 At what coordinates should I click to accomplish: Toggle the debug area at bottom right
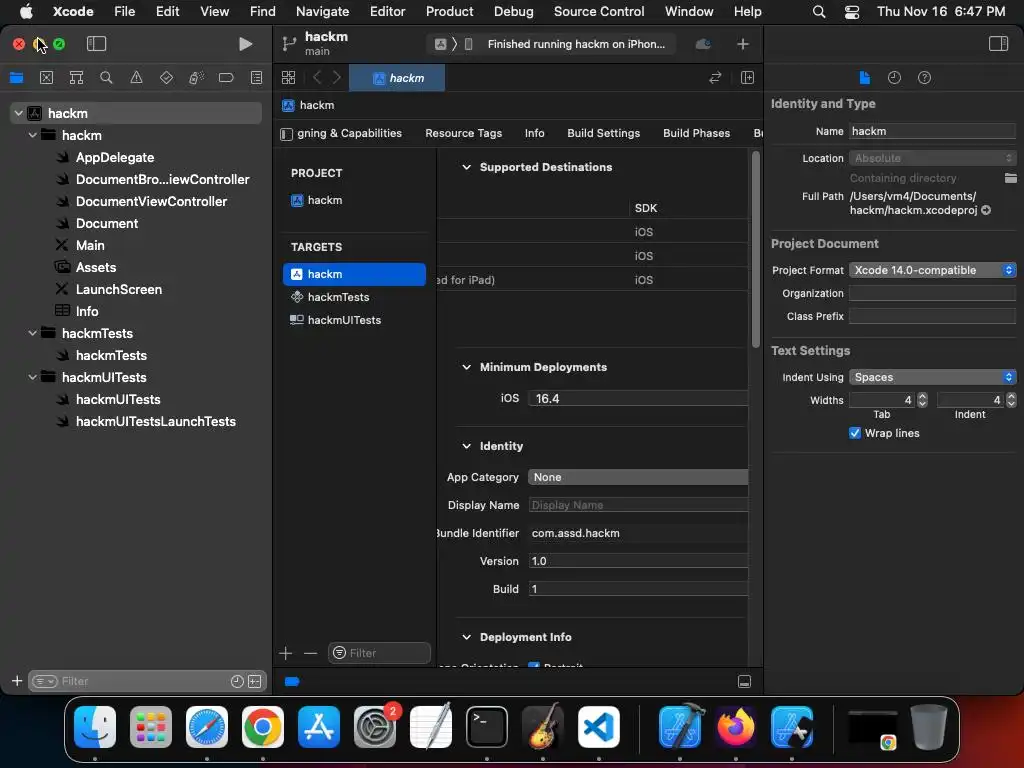(744, 682)
